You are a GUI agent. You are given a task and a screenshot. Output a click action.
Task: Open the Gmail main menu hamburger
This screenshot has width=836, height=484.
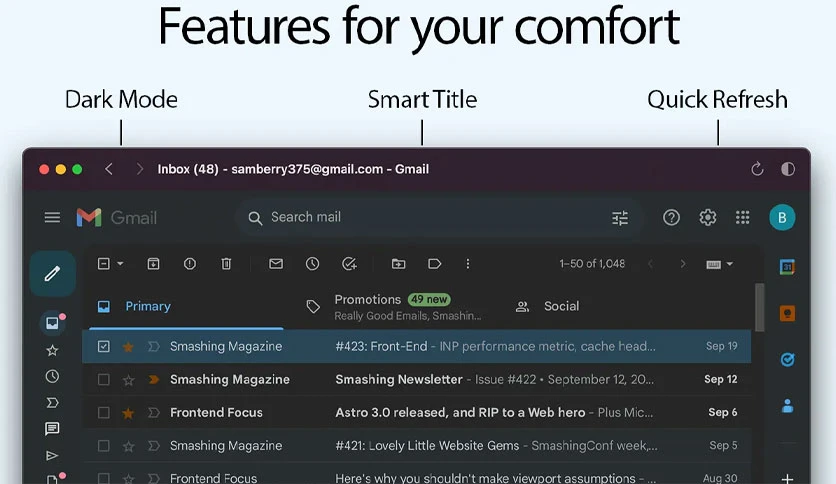(52, 217)
